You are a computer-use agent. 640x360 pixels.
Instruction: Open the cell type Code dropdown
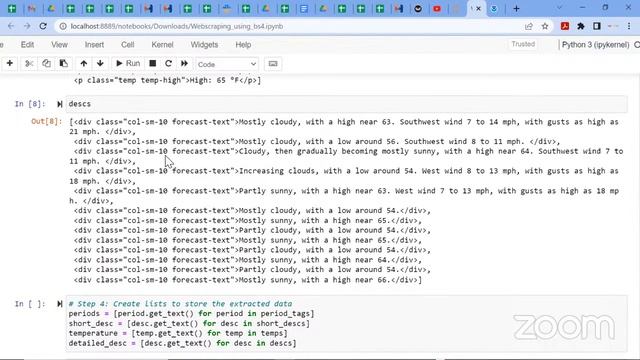(x=227, y=64)
